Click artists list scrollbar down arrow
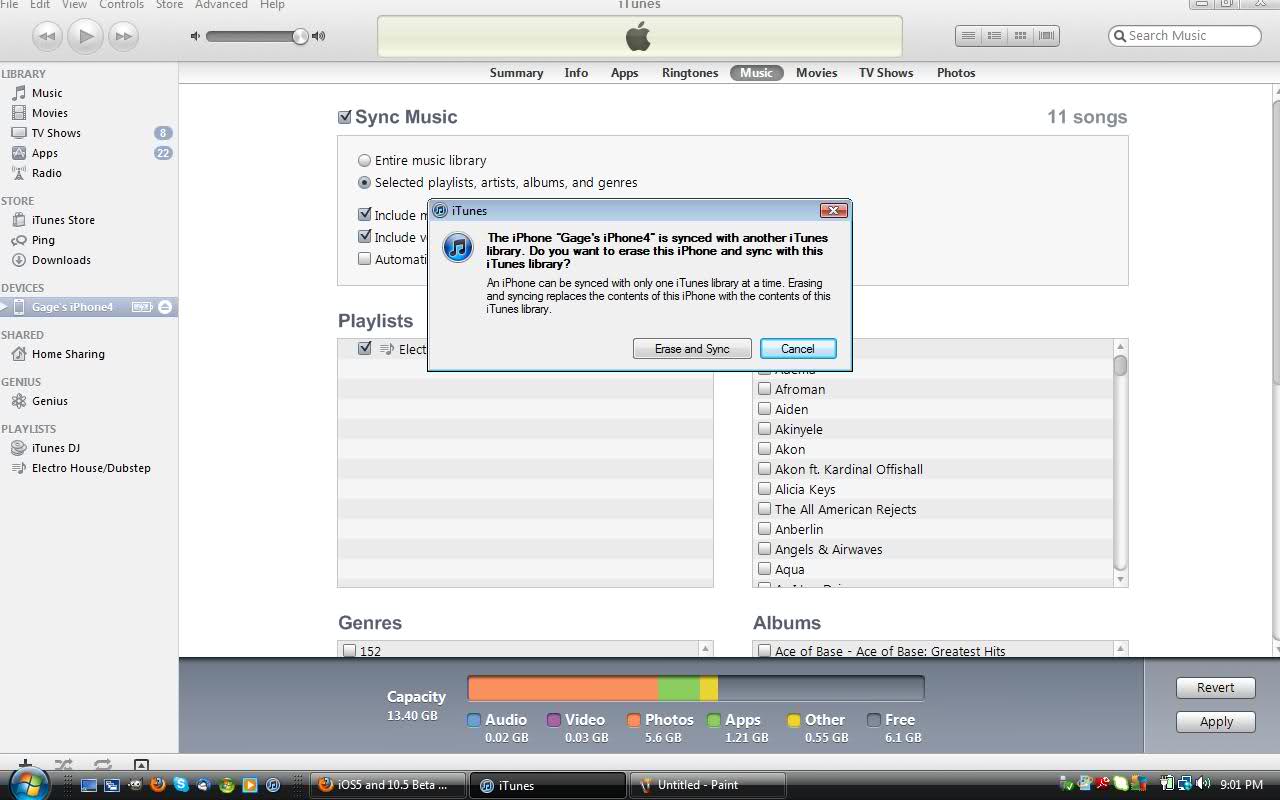1280x800 pixels. 1120,579
